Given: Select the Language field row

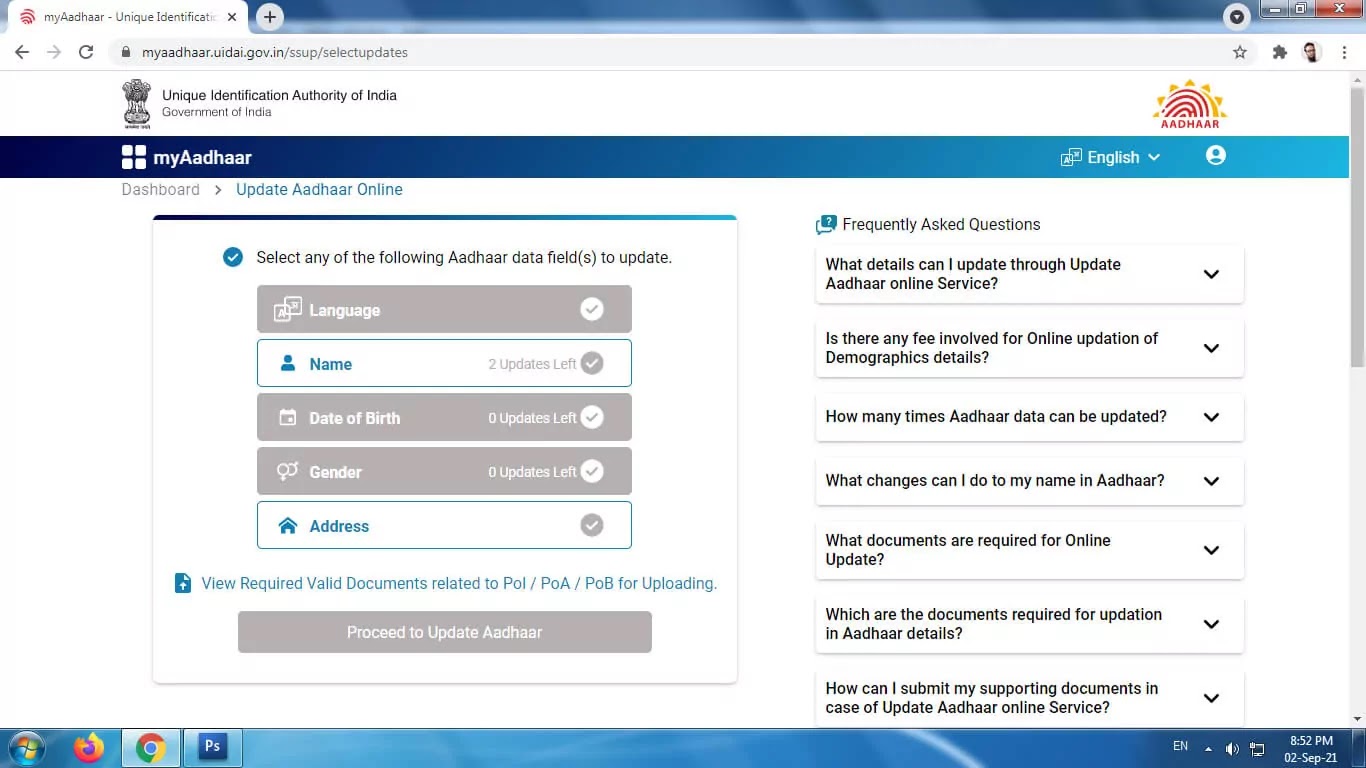Looking at the screenshot, I should pos(444,309).
